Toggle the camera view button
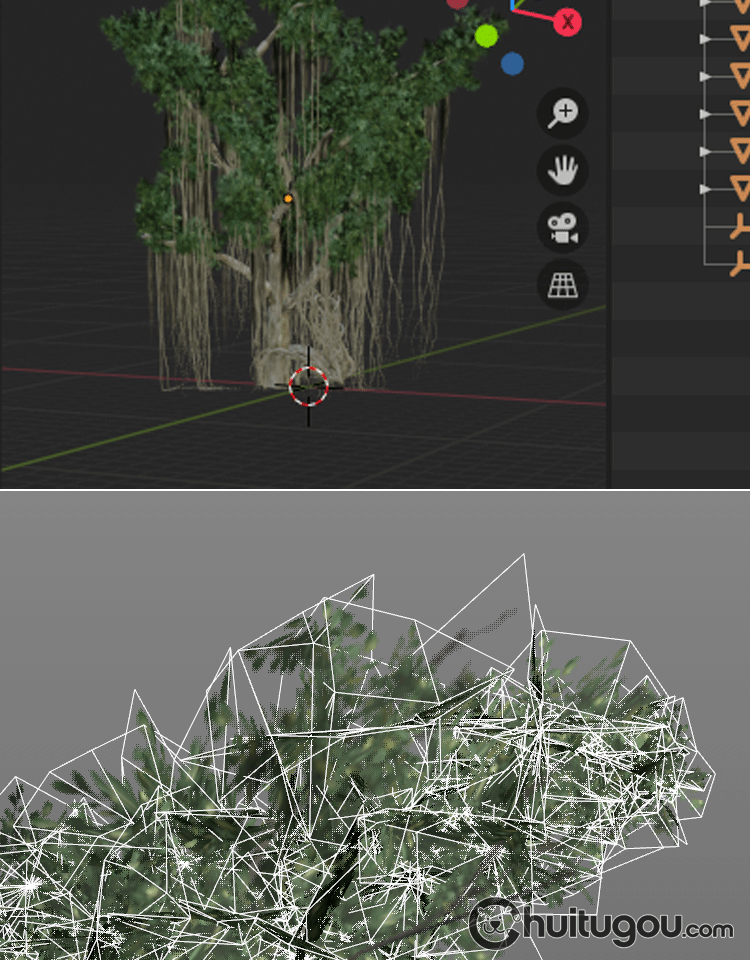Screen dimensions: 750x960 click(x=563, y=228)
